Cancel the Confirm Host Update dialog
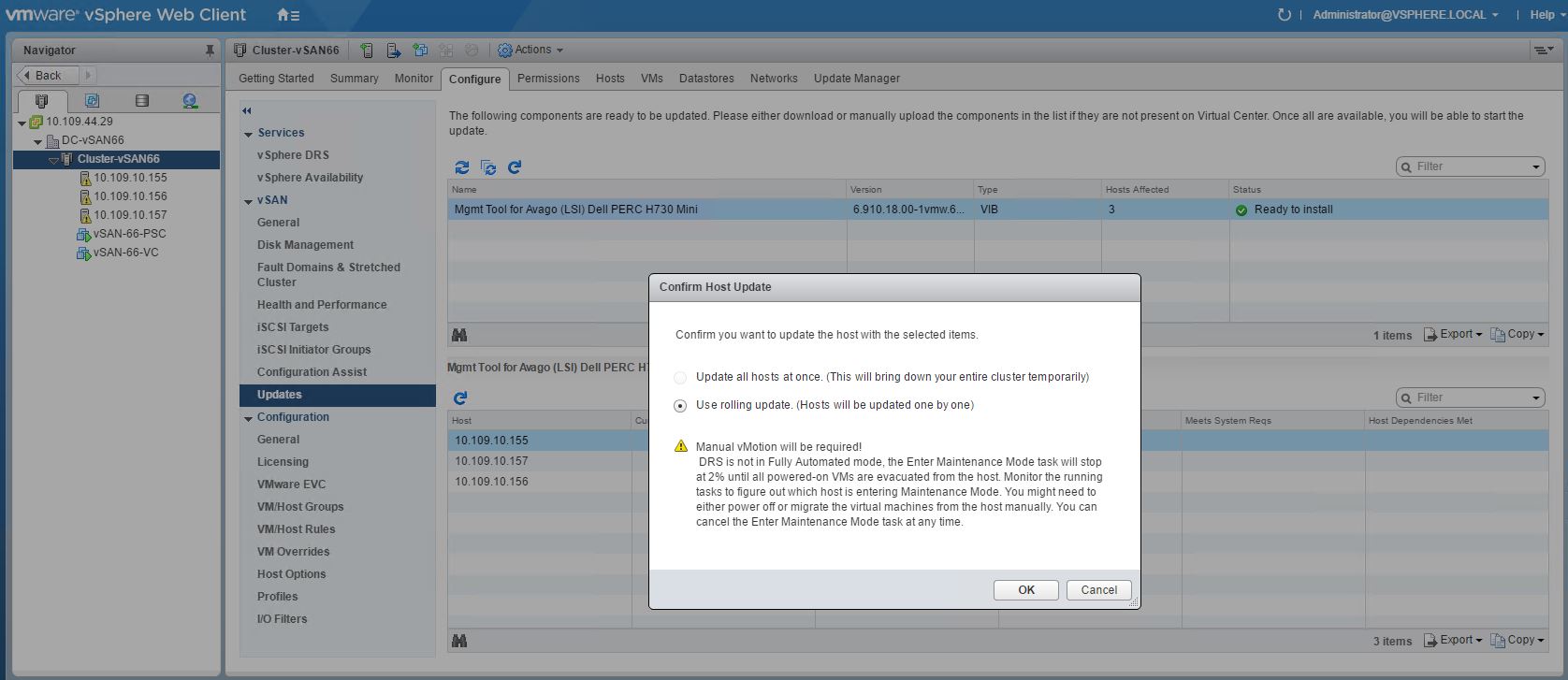 pos(1098,590)
